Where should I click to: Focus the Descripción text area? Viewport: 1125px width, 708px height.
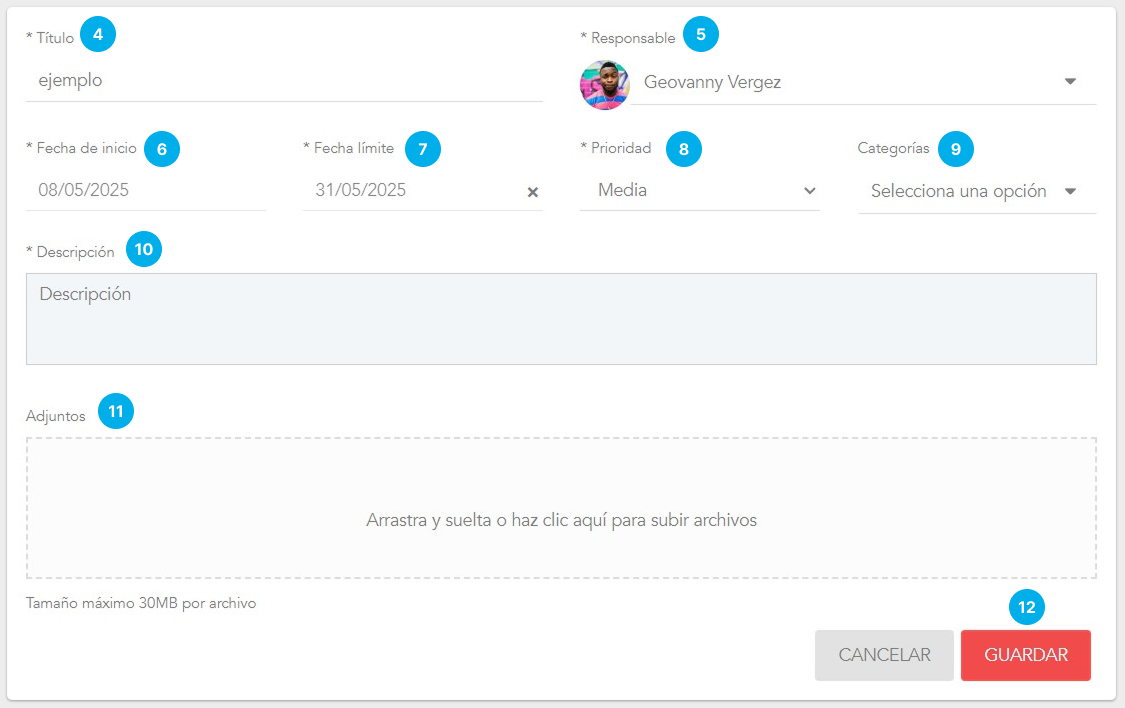(561, 319)
